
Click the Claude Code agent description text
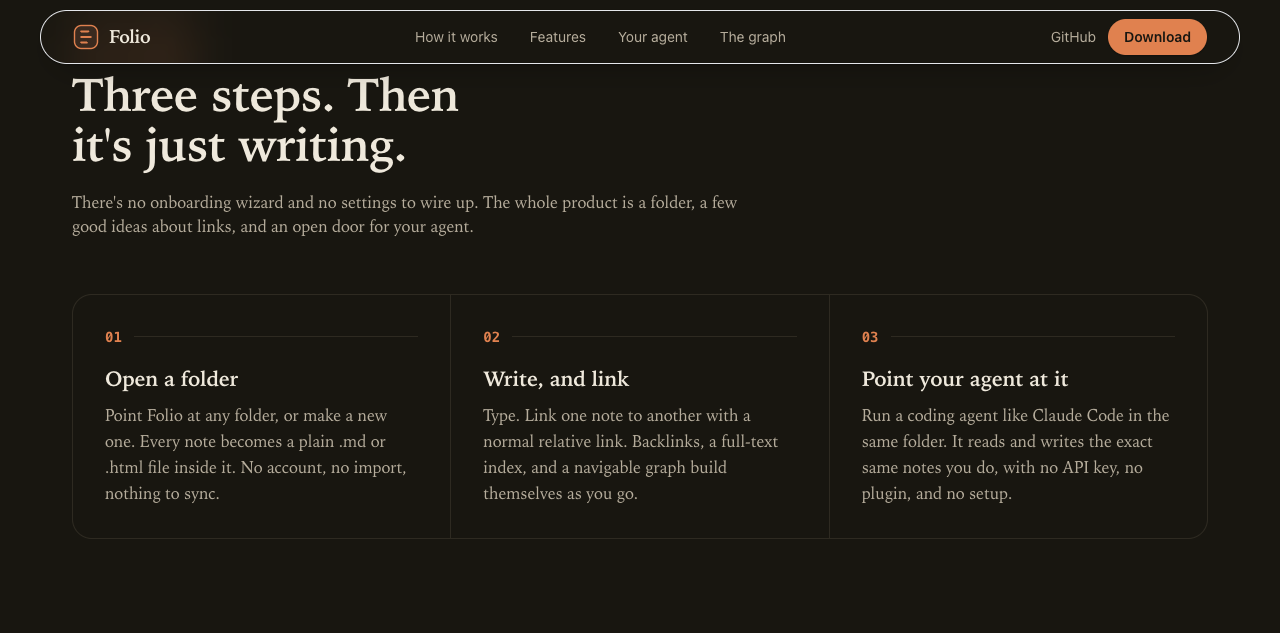click(x=1015, y=454)
